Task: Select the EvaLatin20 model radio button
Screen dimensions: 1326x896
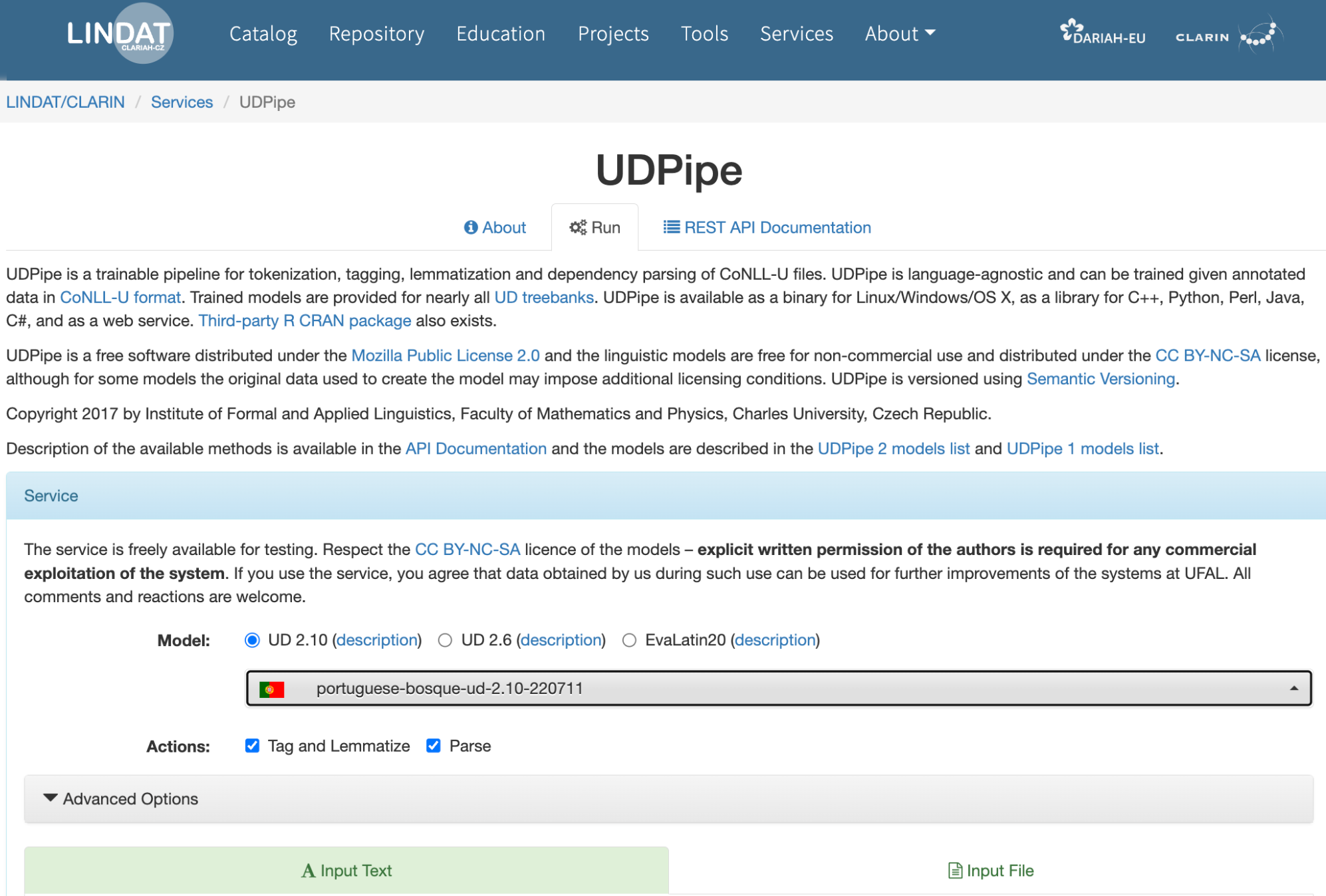Action: pyautogui.click(x=629, y=640)
